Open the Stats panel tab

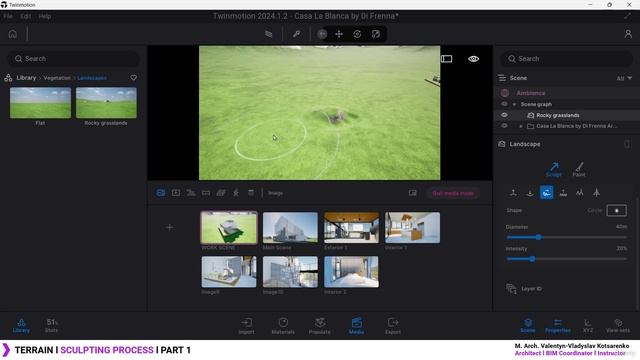tap(51, 326)
